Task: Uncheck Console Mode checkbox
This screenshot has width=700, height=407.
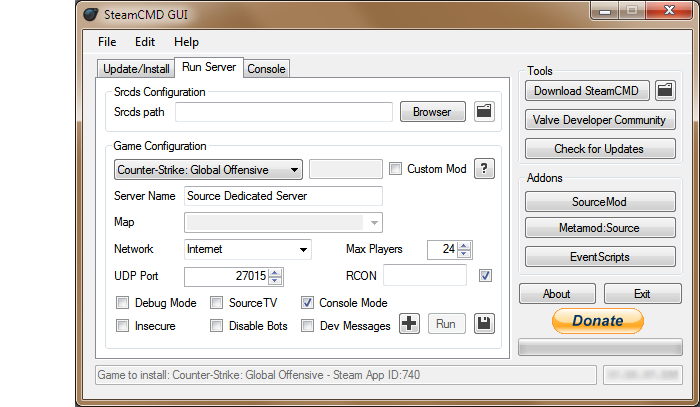Action: [x=307, y=303]
